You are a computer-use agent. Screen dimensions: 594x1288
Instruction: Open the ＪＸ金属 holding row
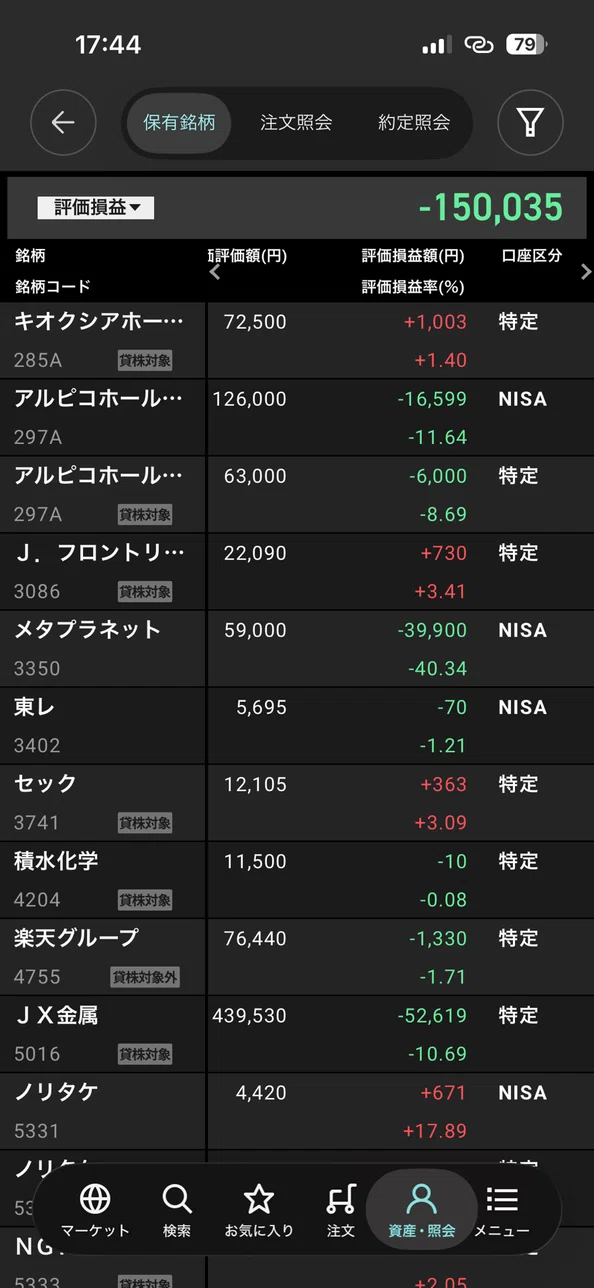coord(297,1034)
